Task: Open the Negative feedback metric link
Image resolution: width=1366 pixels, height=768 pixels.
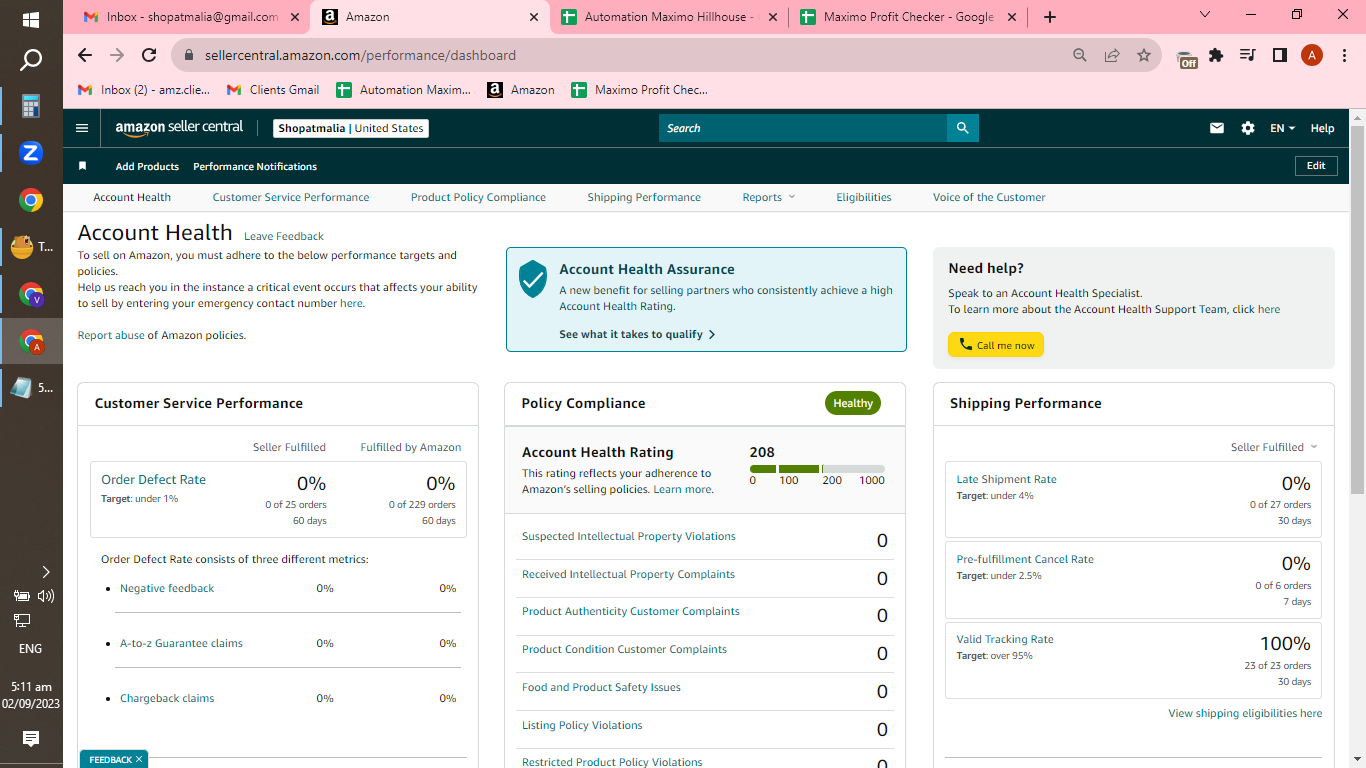Action: pos(167,588)
